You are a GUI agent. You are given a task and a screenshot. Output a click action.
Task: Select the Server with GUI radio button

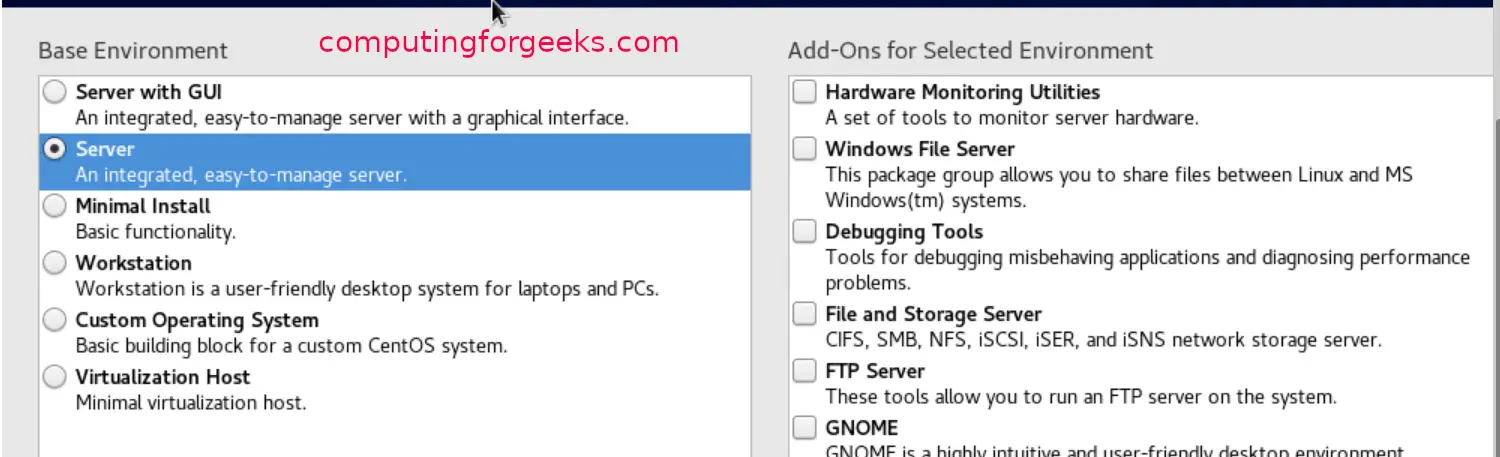click(55, 92)
